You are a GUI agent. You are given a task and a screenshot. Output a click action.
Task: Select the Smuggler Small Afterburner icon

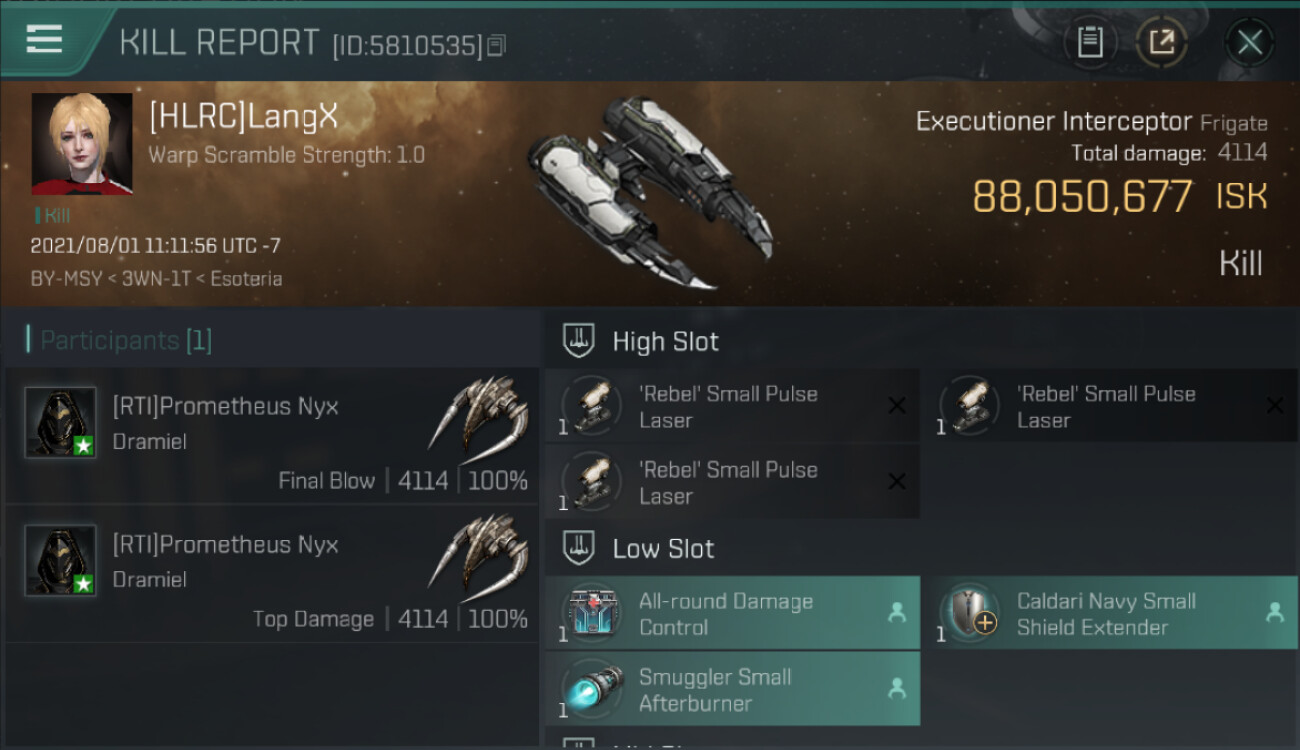point(594,689)
